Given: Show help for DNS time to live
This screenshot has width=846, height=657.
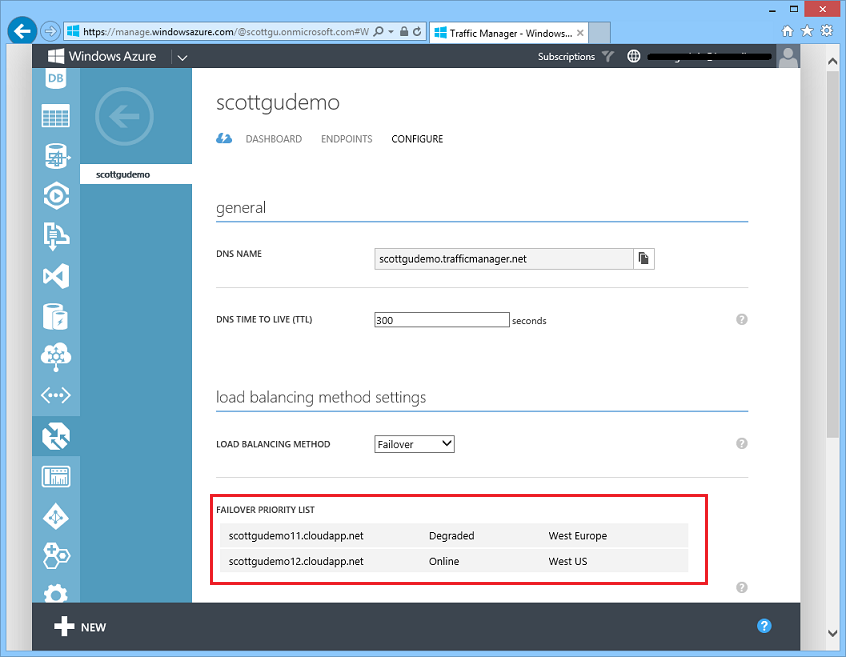Looking at the screenshot, I should [x=742, y=319].
